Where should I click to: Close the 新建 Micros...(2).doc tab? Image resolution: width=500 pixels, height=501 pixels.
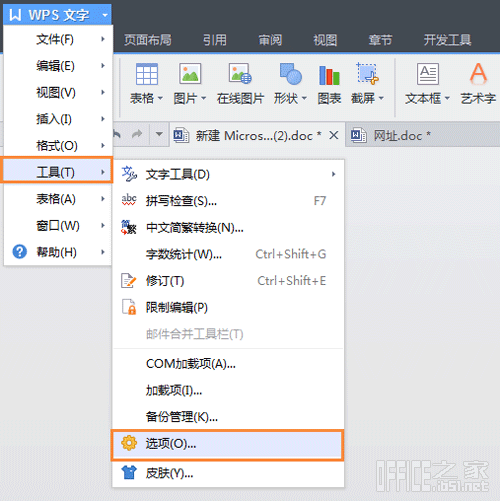click(334, 135)
